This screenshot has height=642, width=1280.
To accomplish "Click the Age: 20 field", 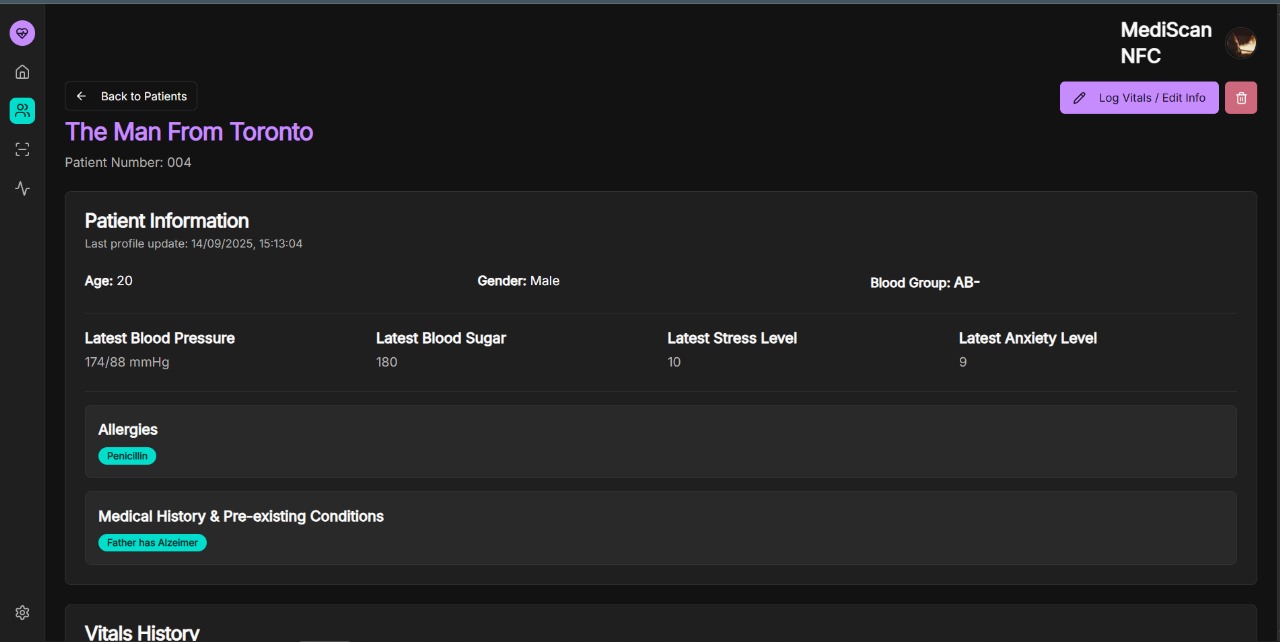I will tap(109, 281).
